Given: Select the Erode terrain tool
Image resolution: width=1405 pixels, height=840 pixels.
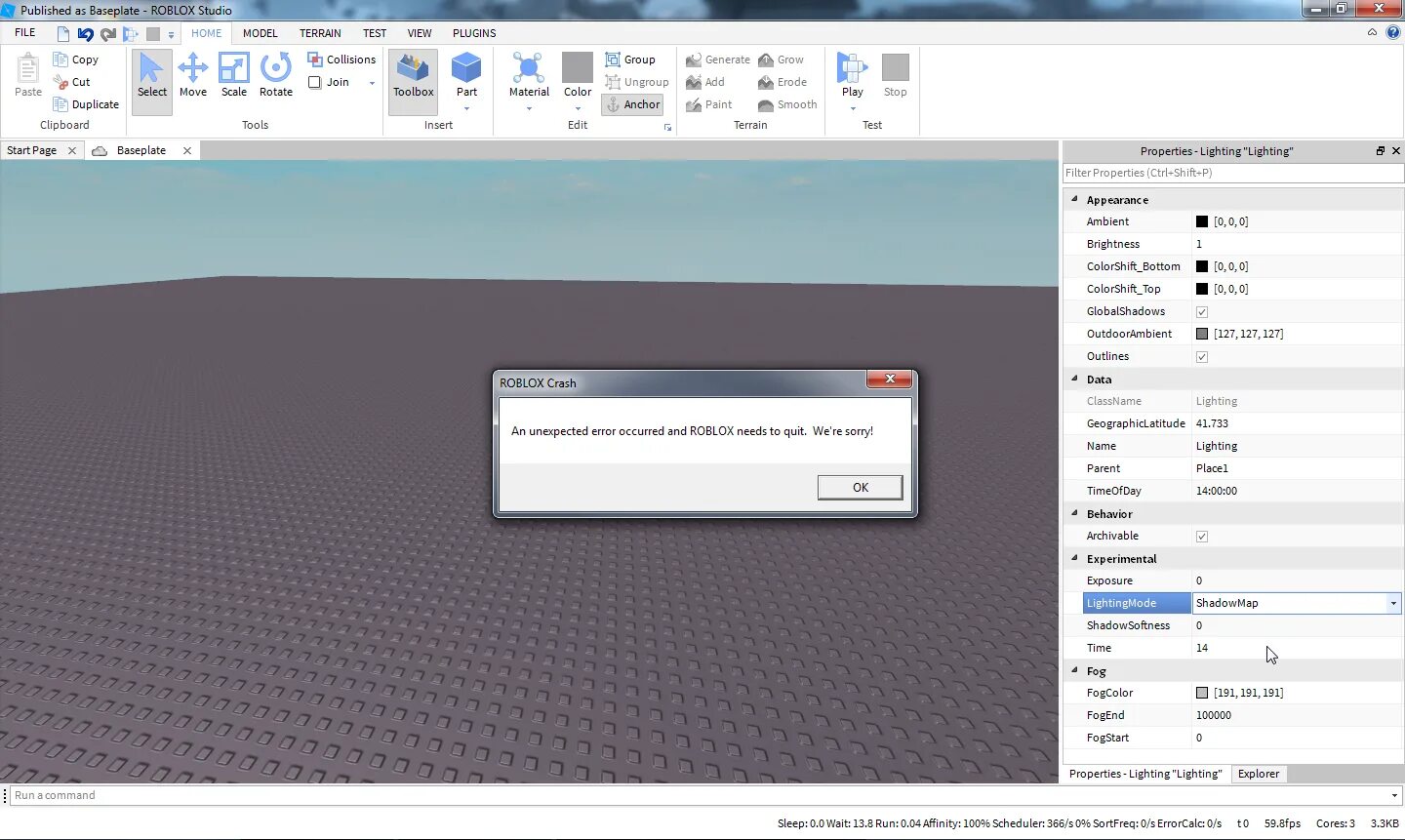Looking at the screenshot, I should click(x=783, y=82).
